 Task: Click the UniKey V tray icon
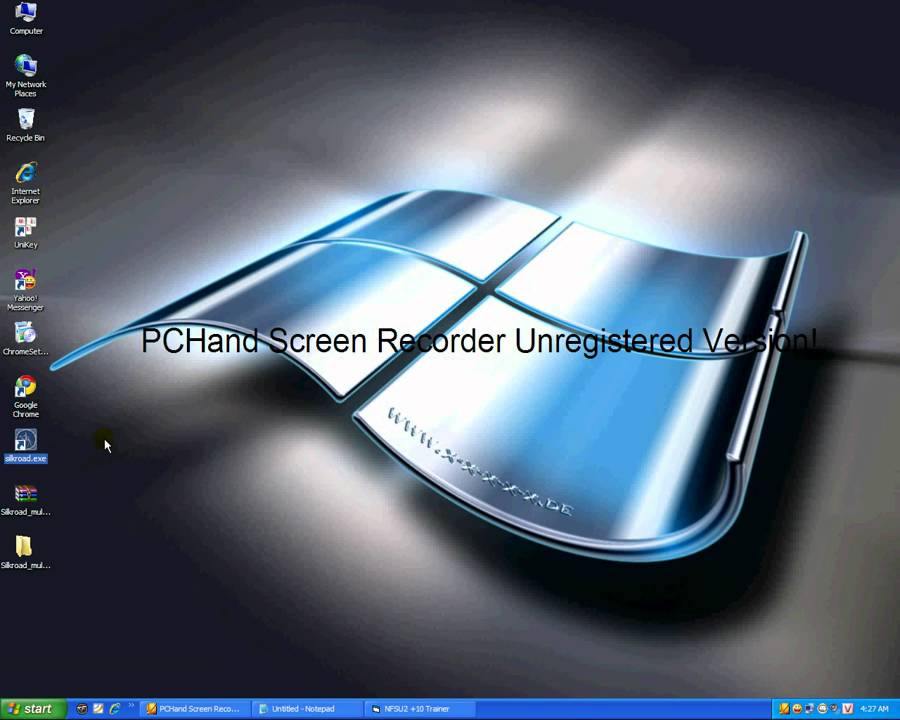(847, 709)
